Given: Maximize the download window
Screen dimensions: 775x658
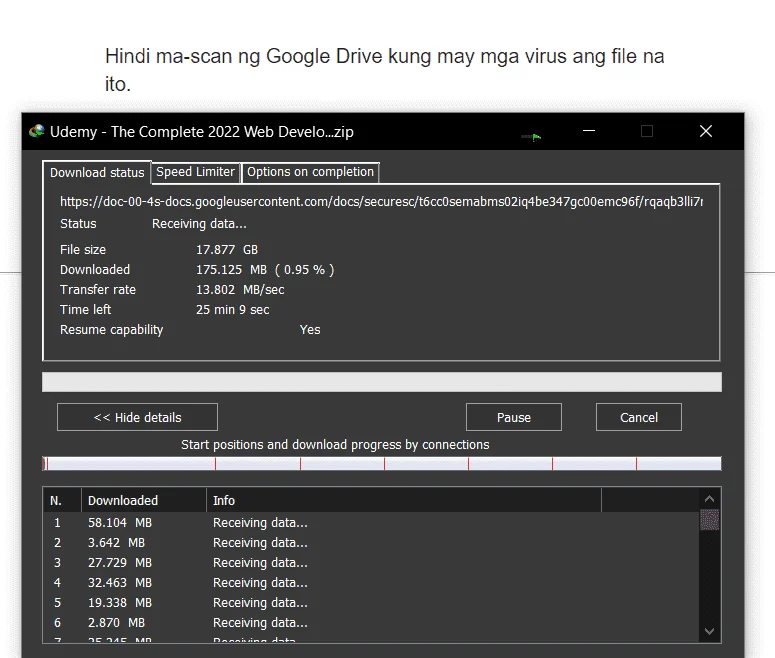Looking at the screenshot, I should click(647, 131).
